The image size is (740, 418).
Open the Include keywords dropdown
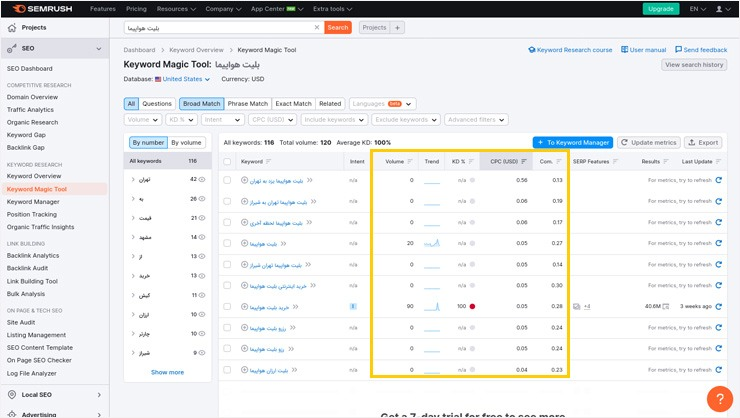pos(334,120)
